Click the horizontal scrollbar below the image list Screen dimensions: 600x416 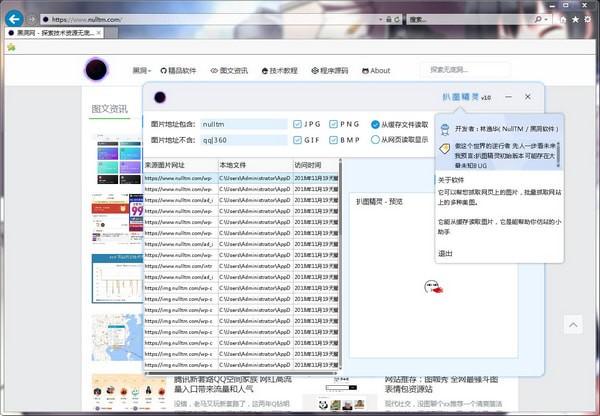click(241, 373)
